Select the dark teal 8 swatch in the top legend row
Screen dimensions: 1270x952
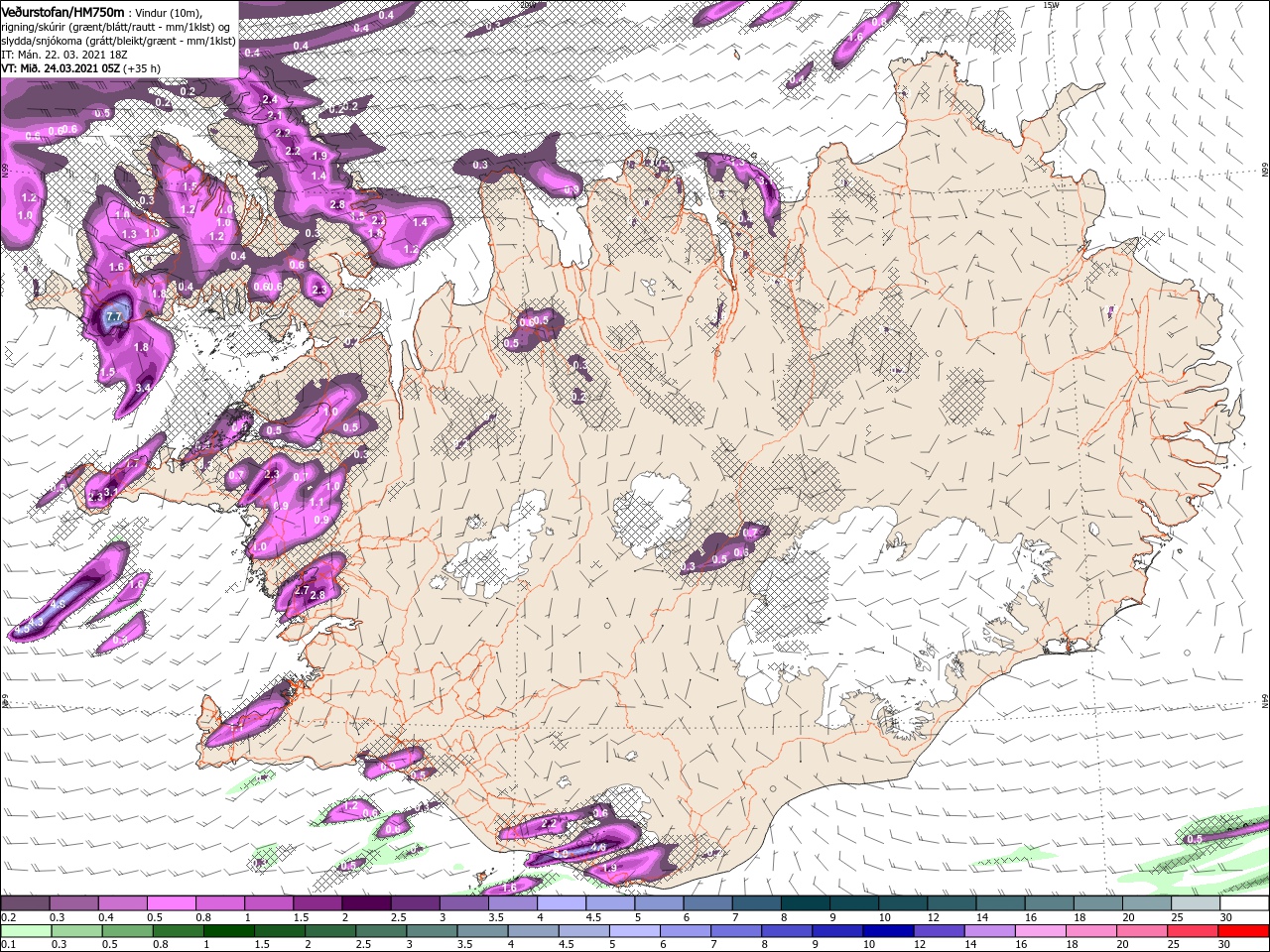(806, 903)
